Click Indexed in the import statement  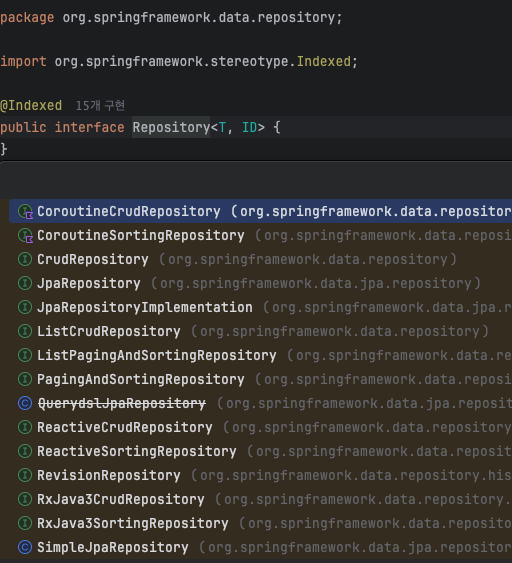(x=324, y=61)
